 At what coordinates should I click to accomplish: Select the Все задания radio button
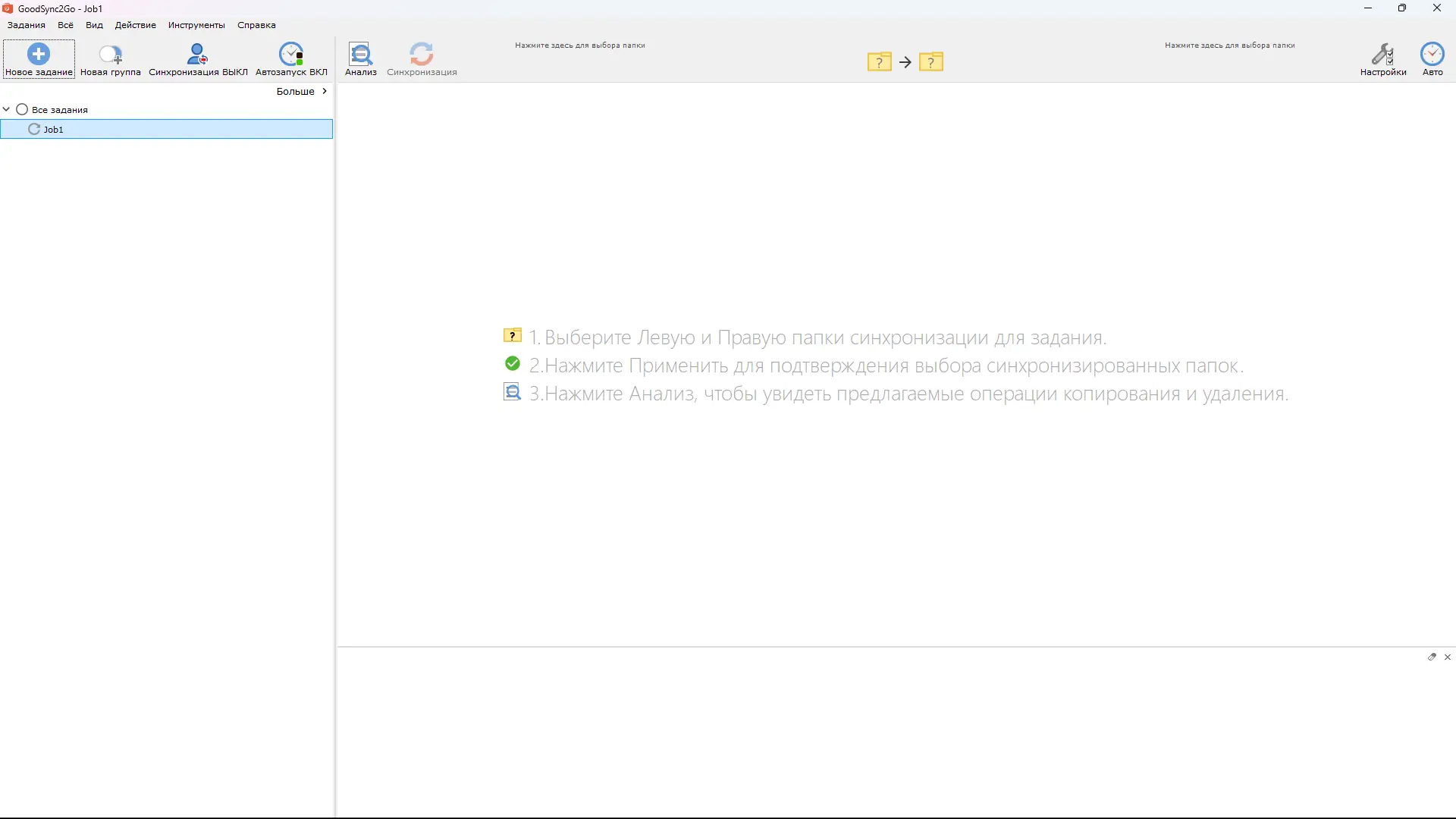pyautogui.click(x=22, y=109)
